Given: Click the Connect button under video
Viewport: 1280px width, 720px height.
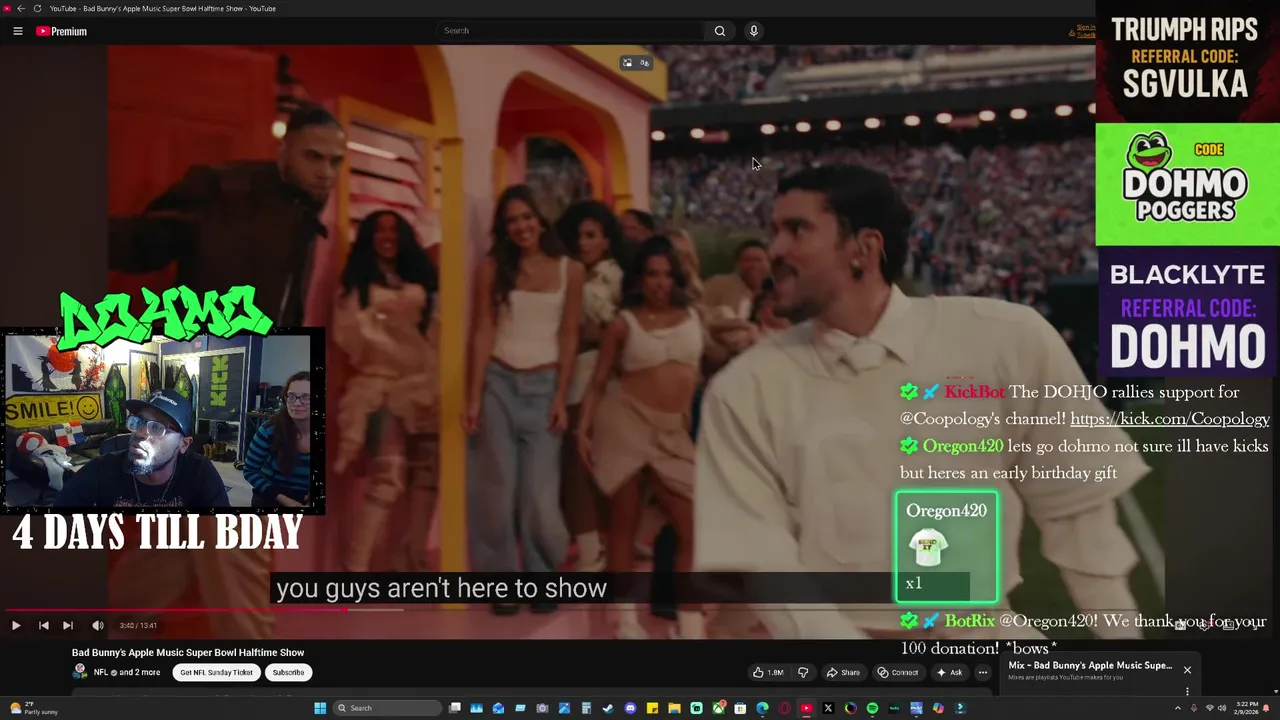Looking at the screenshot, I should 898,672.
